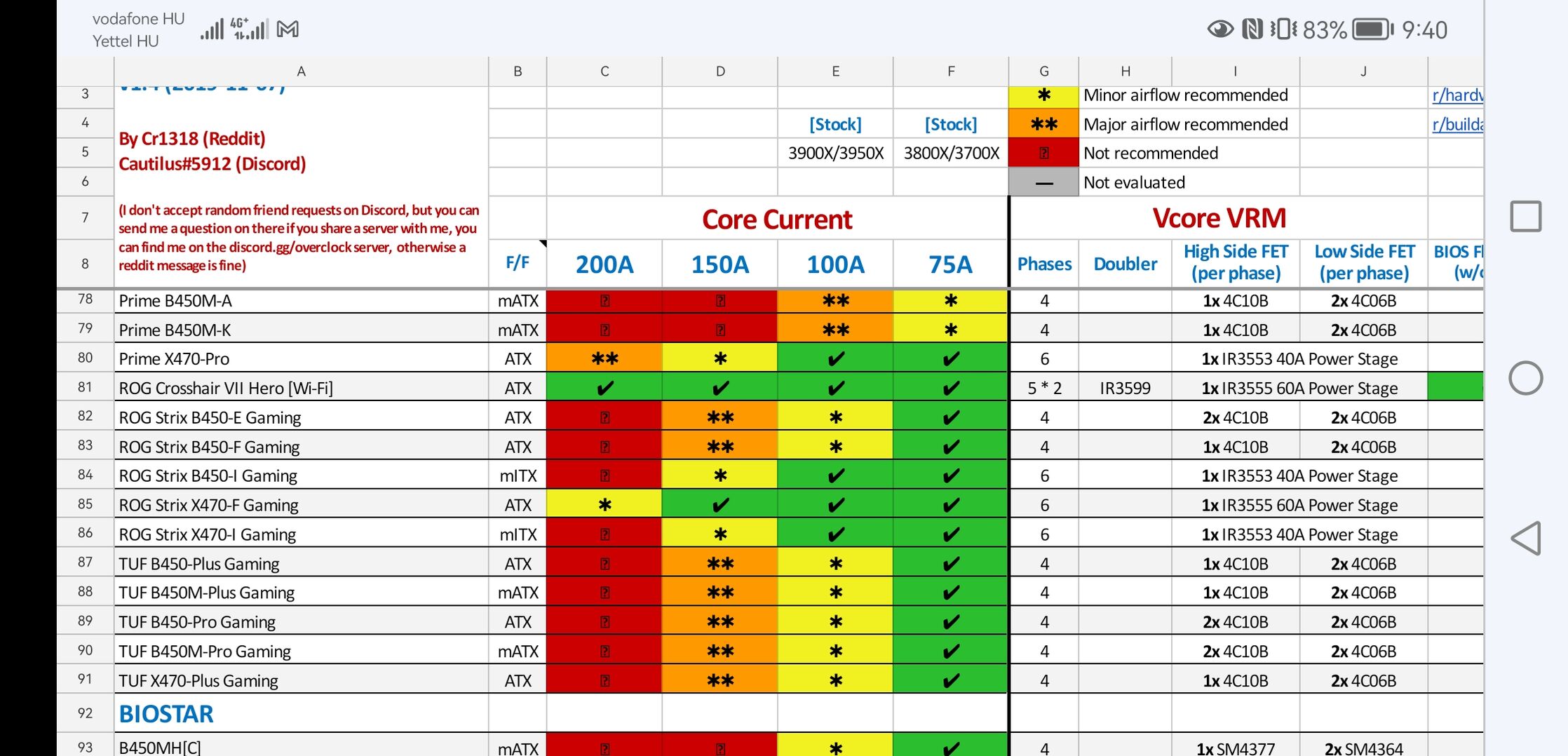Click the "High Side FET (per phase)" title

click(1236, 262)
